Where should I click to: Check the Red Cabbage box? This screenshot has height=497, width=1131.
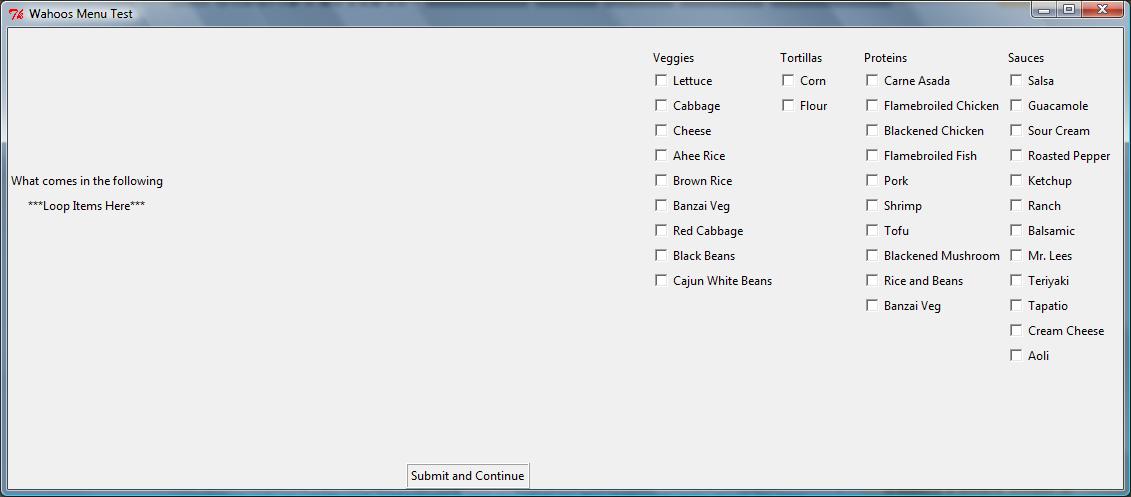coord(661,230)
